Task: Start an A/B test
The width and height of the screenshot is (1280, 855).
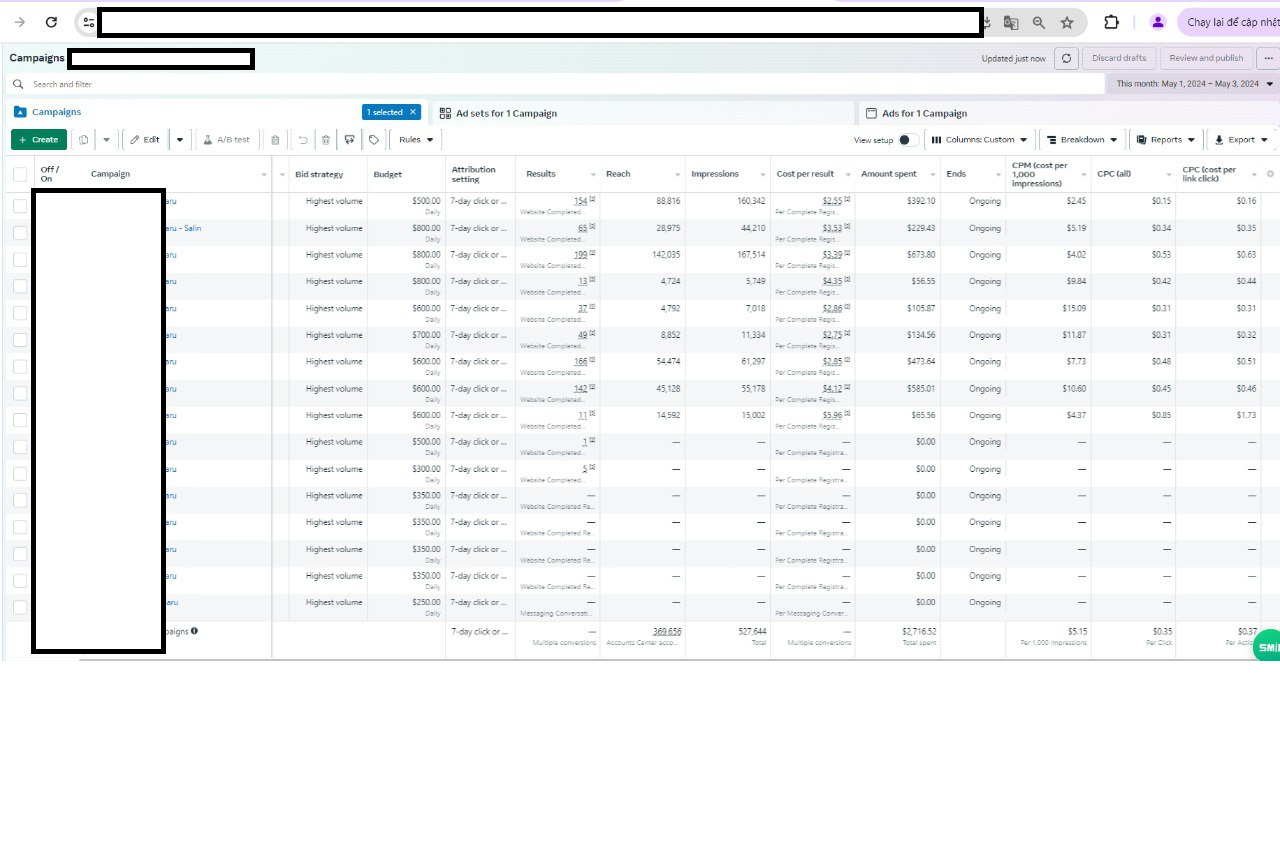Action: pos(226,140)
